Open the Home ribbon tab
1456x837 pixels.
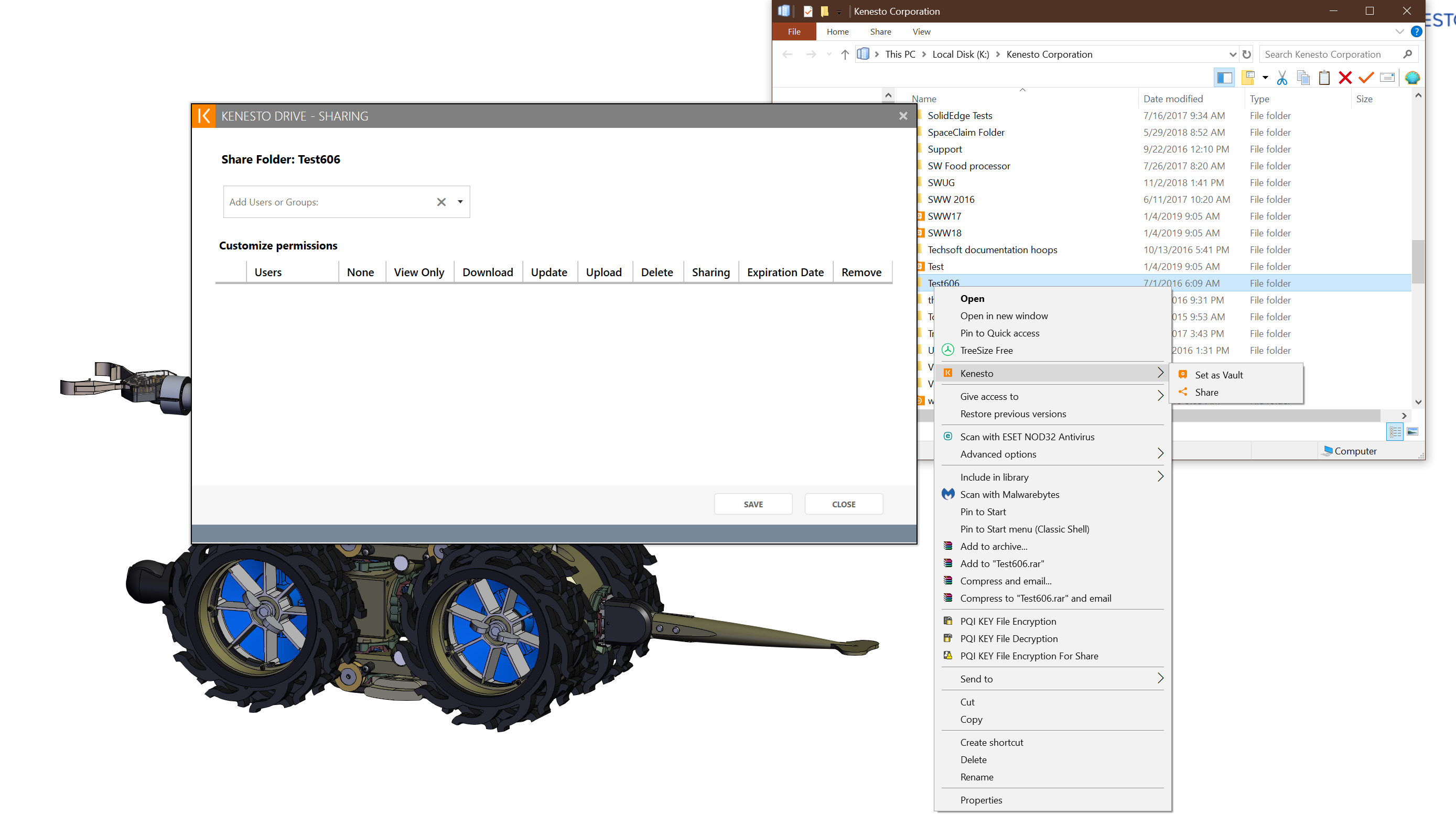[x=837, y=31]
